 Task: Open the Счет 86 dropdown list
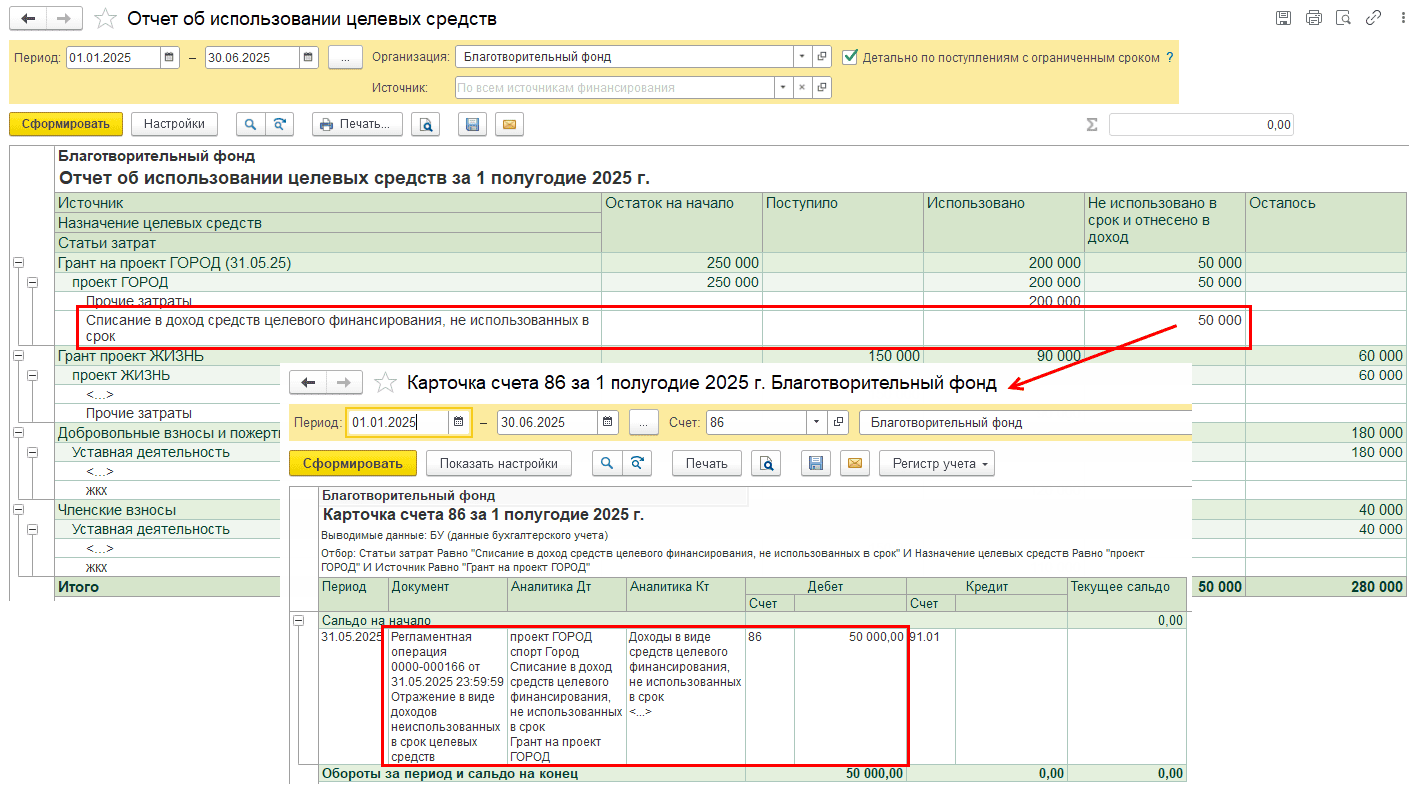click(x=817, y=422)
